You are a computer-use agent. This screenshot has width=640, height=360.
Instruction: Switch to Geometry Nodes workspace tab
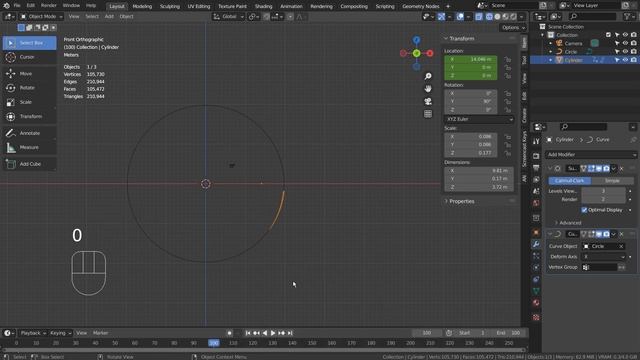coord(420,6)
